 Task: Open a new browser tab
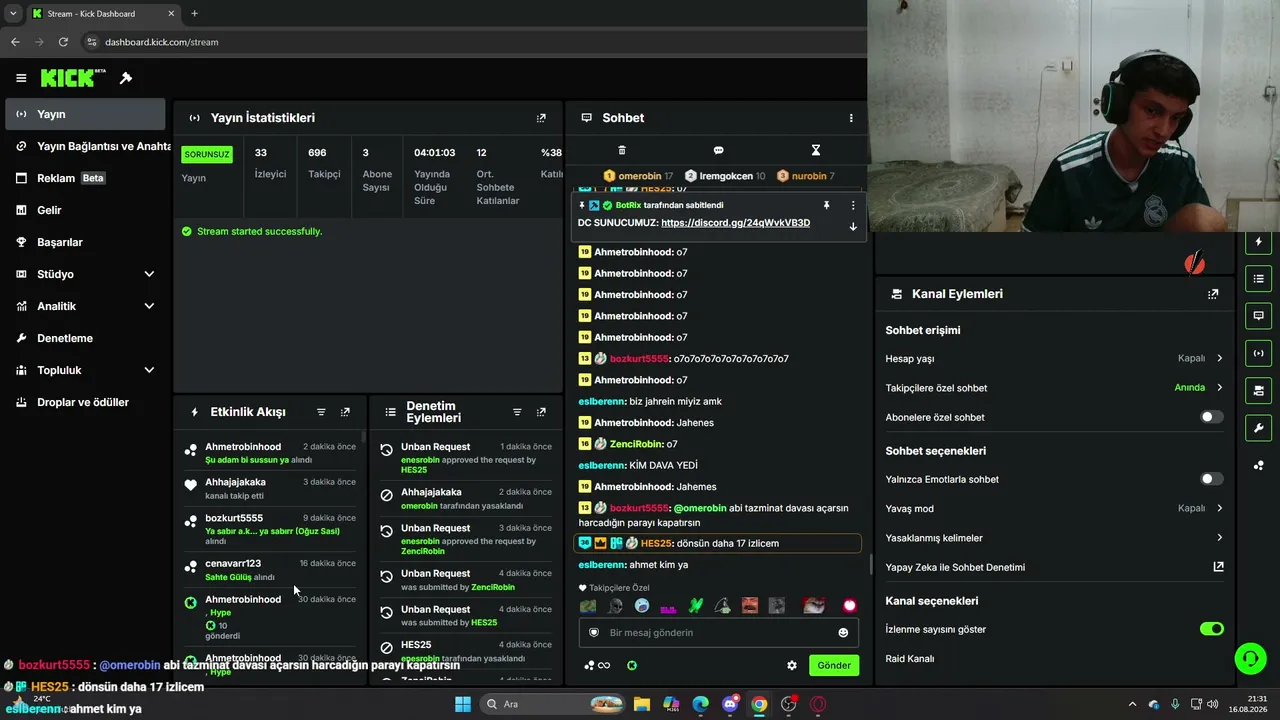click(x=194, y=14)
